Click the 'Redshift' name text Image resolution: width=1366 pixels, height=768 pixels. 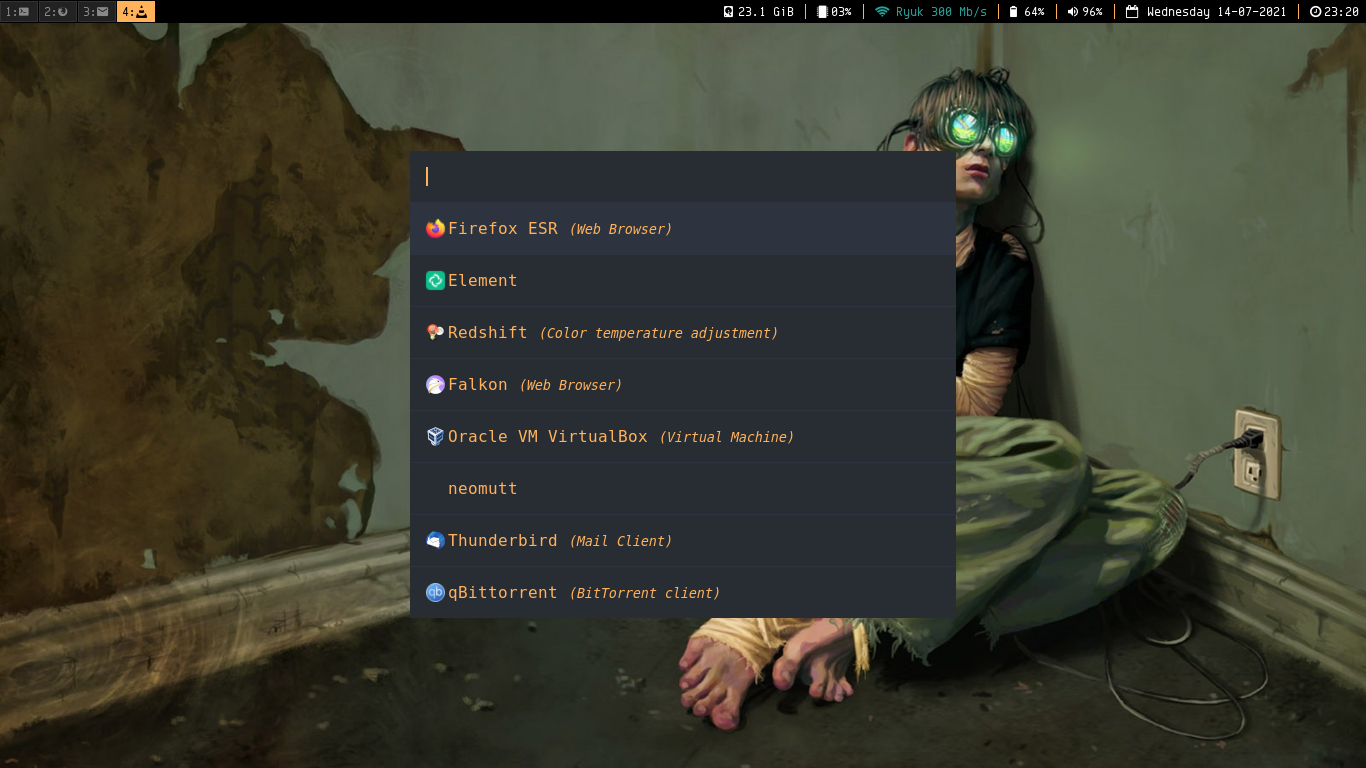pos(488,333)
